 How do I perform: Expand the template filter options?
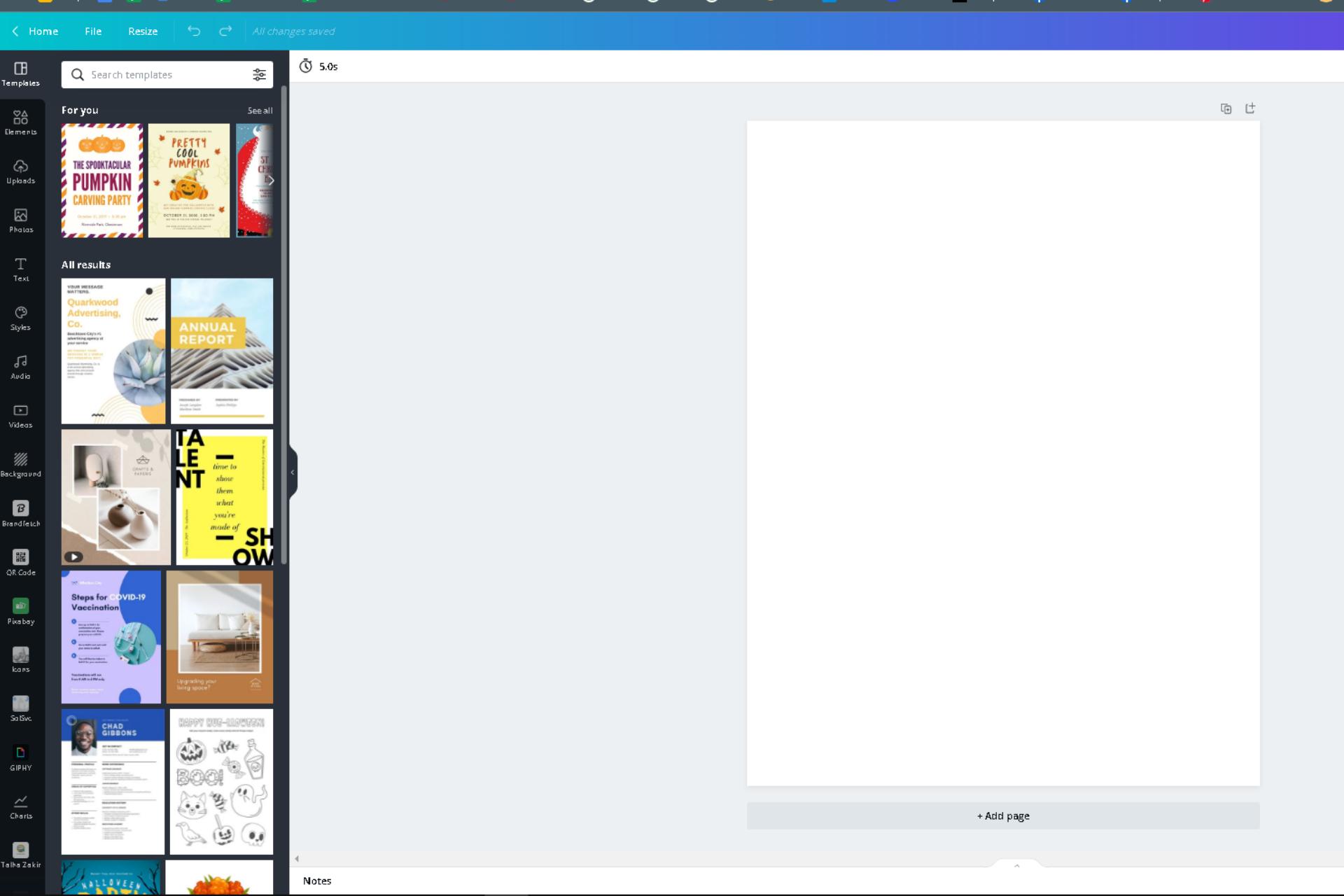point(258,74)
